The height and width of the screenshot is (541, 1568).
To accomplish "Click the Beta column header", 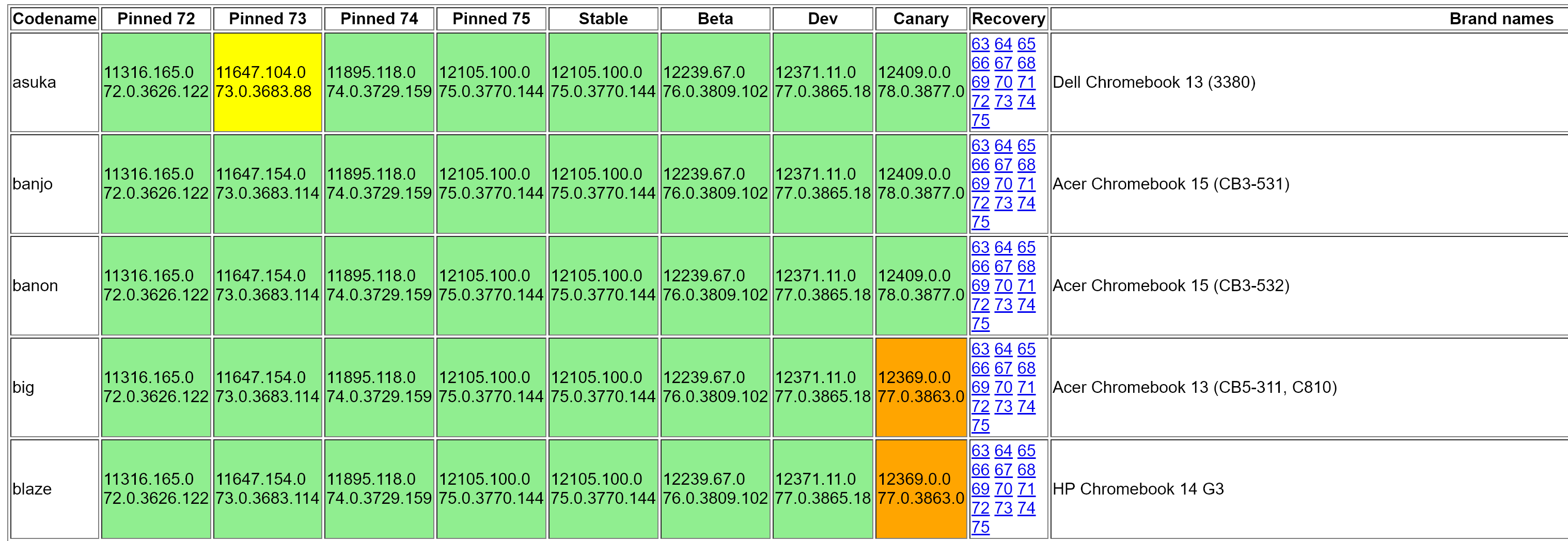I will pyautogui.click(x=715, y=19).
